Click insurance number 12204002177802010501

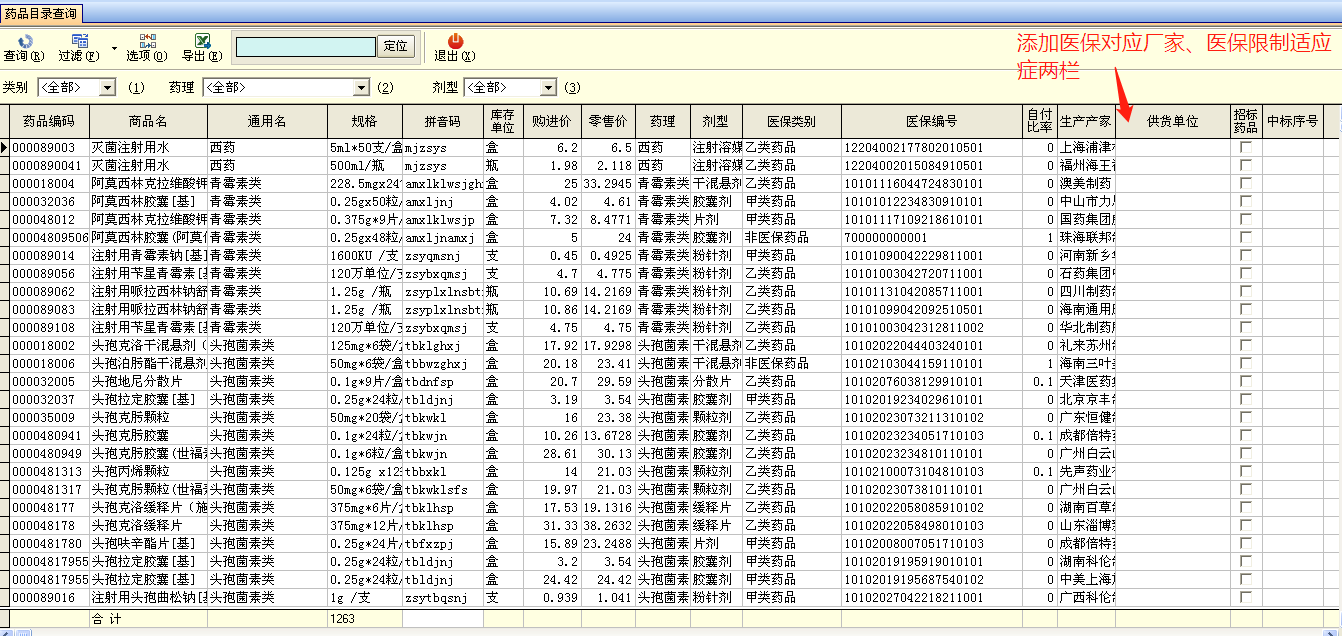click(x=932, y=147)
